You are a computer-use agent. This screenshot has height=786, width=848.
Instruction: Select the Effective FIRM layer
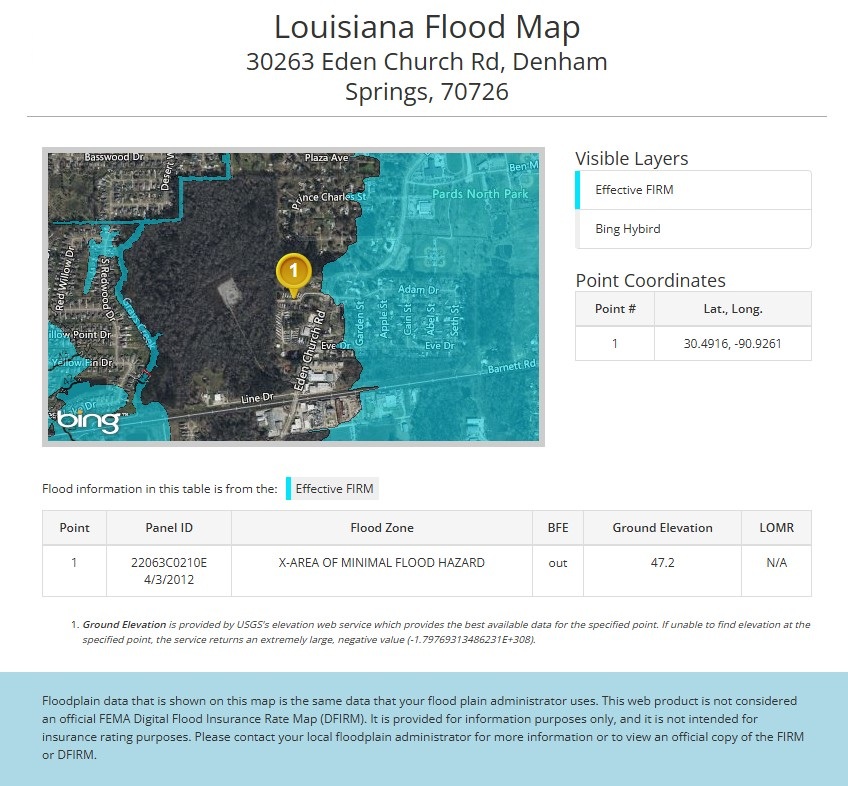(634, 190)
